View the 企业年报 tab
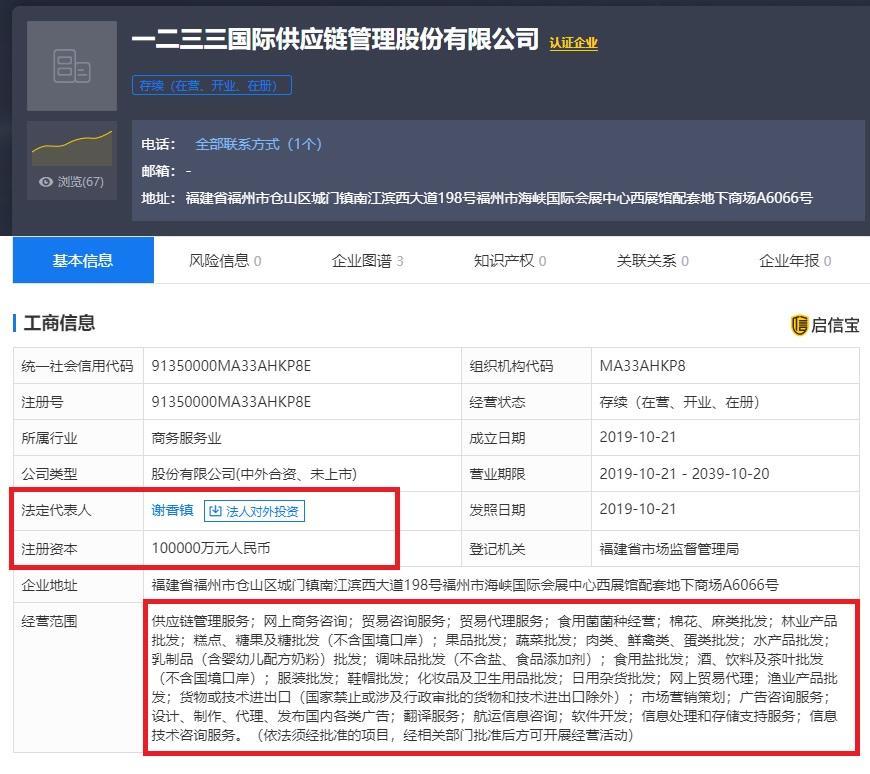 tap(795, 260)
